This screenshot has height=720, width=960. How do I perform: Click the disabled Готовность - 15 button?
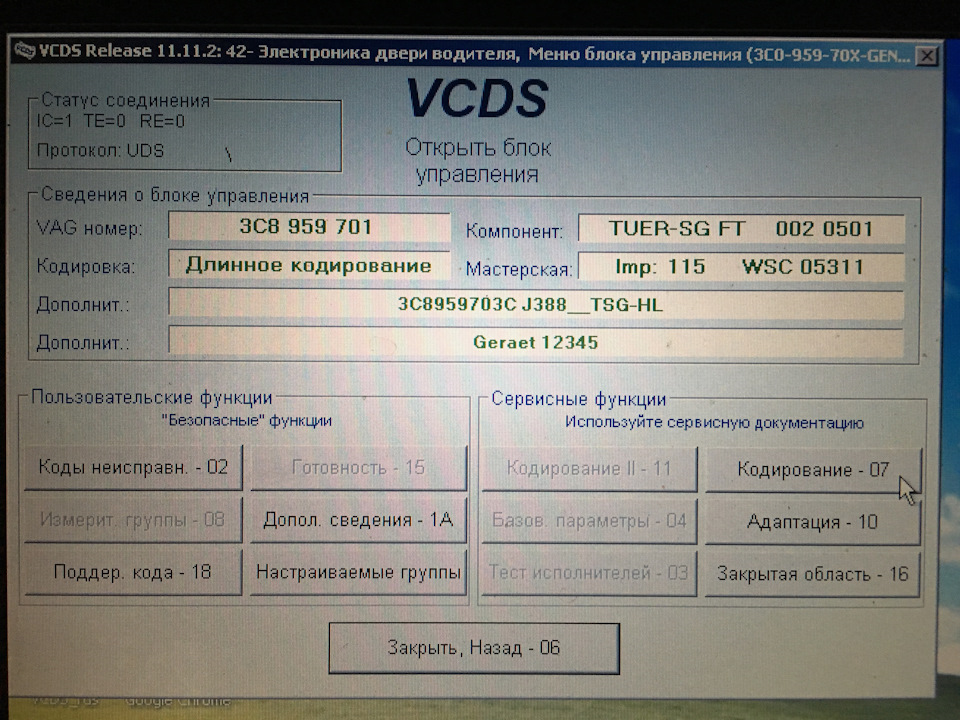[359, 468]
